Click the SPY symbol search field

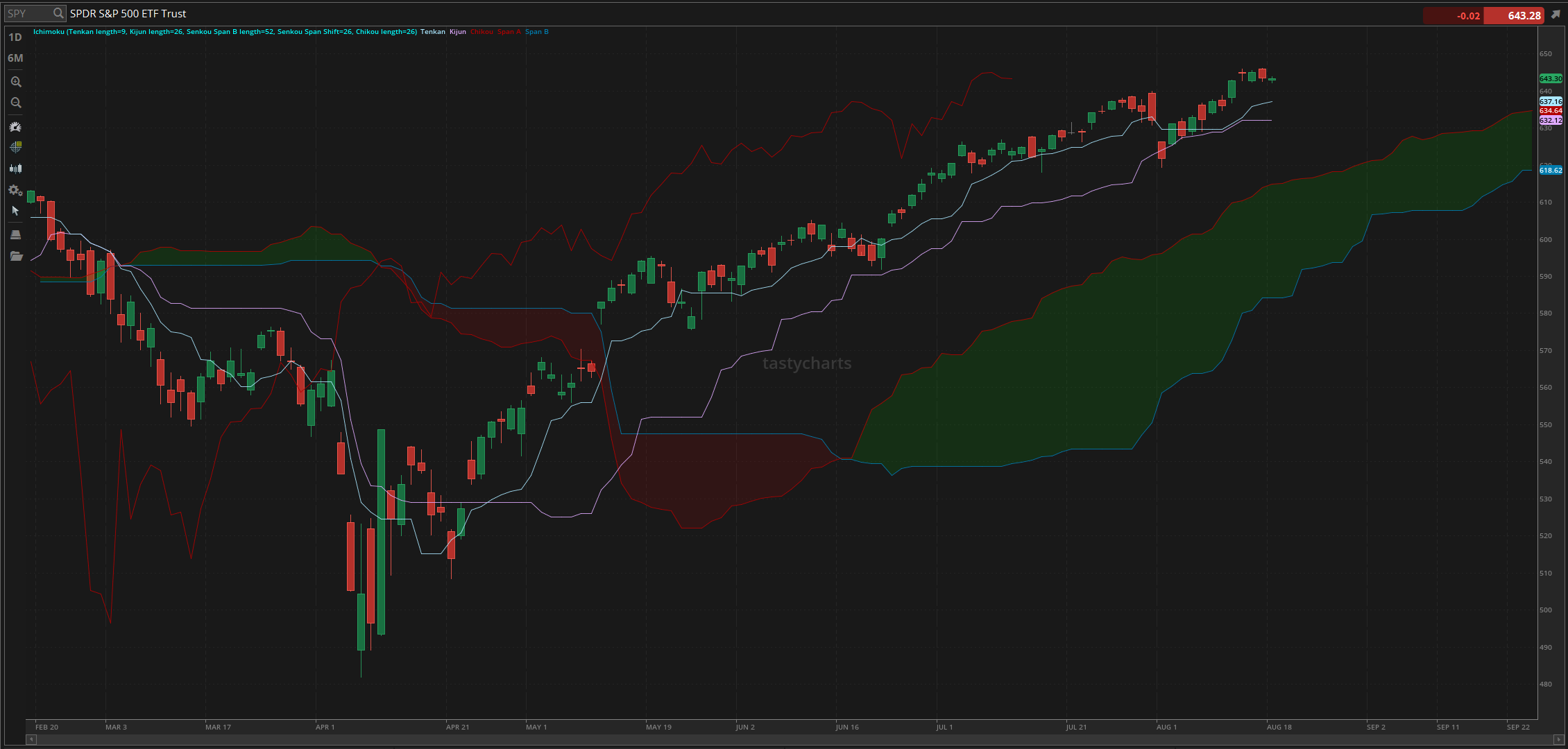(28, 13)
